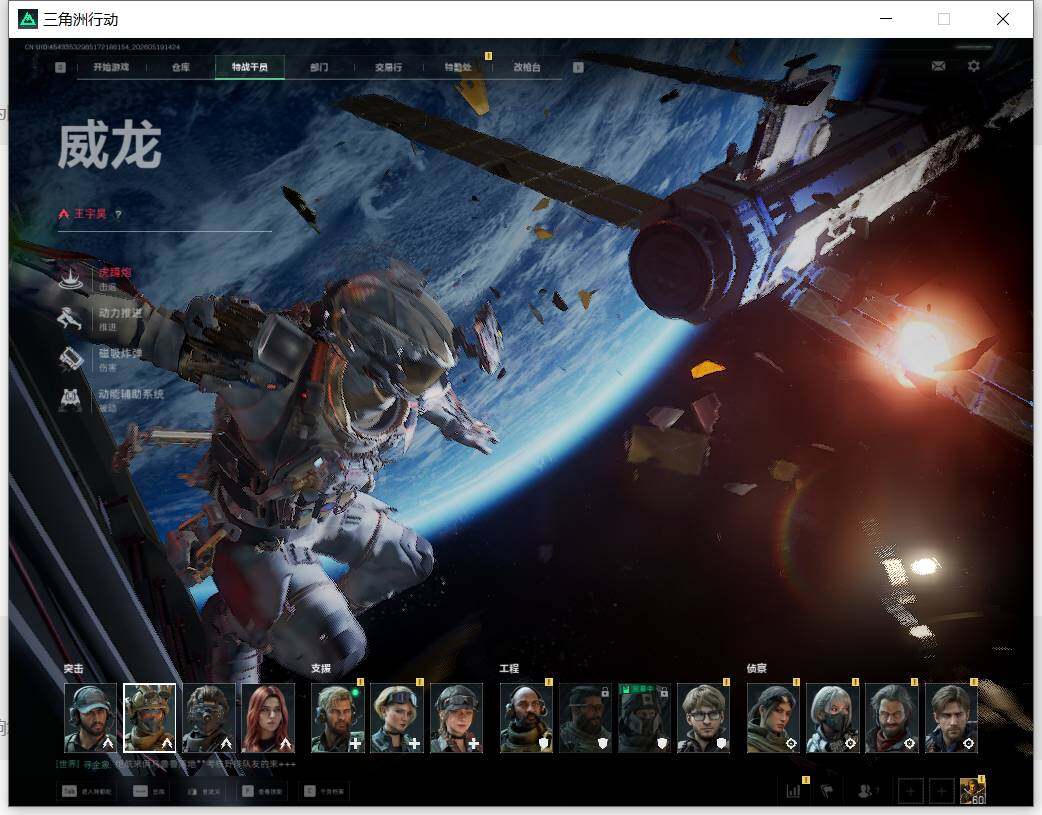Go to the 部门 tab
This screenshot has width=1042, height=815.
pos(319,67)
